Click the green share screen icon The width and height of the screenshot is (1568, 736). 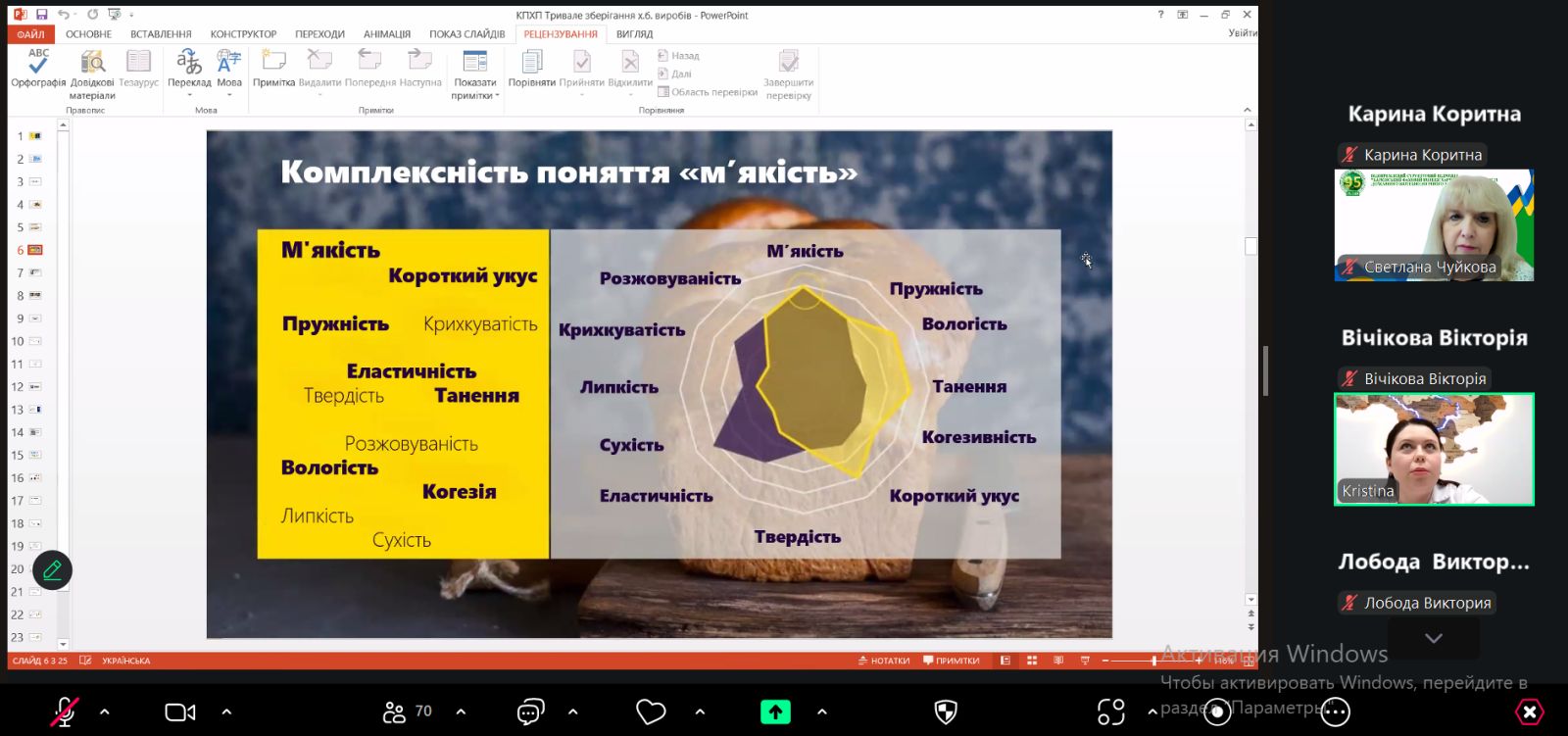pyautogui.click(x=775, y=711)
